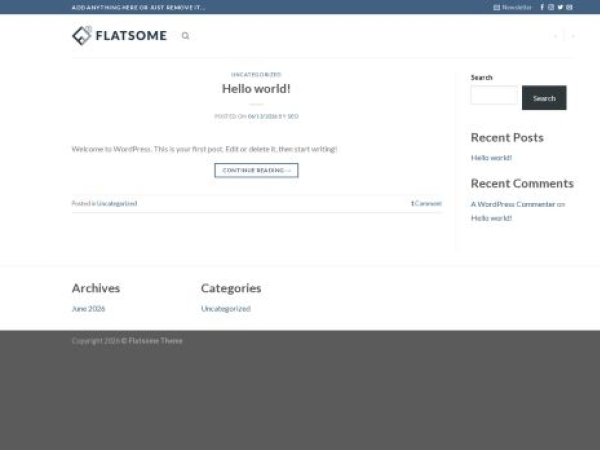The width and height of the screenshot is (600, 450).
Task: Click the Copyright Flatsome Theme footer text
Action: (x=127, y=341)
